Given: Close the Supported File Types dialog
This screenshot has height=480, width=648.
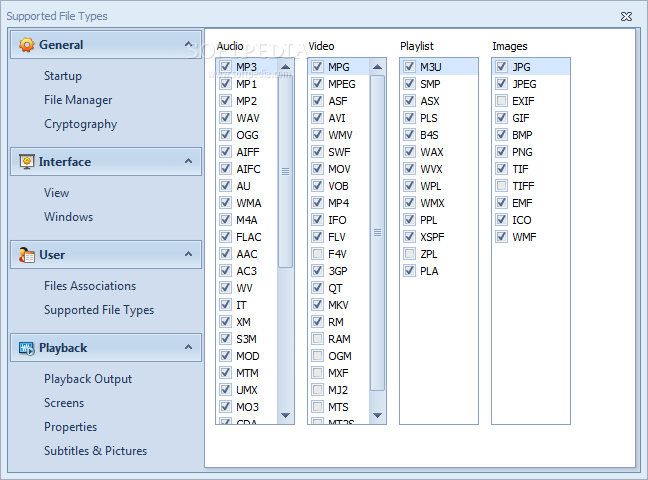Looking at the screenshot, I should point(627,17).
